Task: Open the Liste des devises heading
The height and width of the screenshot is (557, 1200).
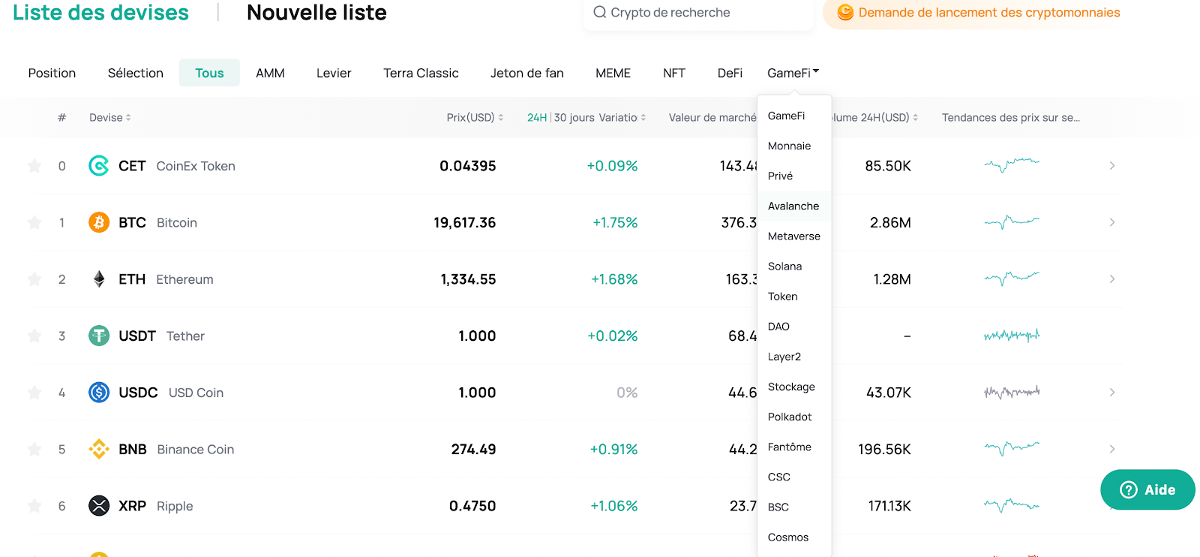Action: coord(101,13)
